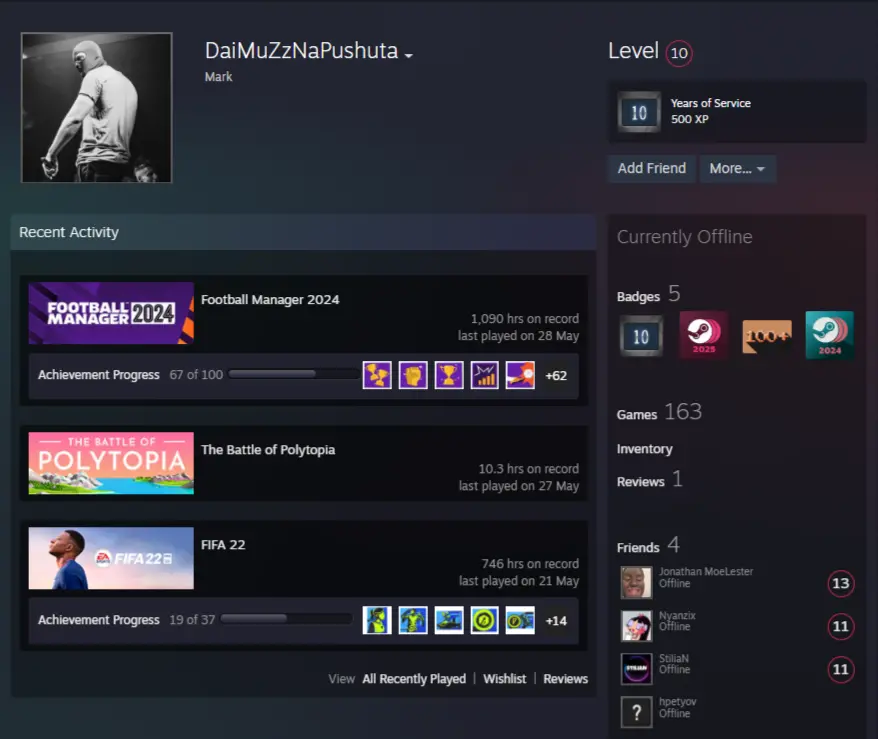The height and width of the screenshot is (739, 878).
Task: Open the More... dropdown menu
Action: [737, 169]
